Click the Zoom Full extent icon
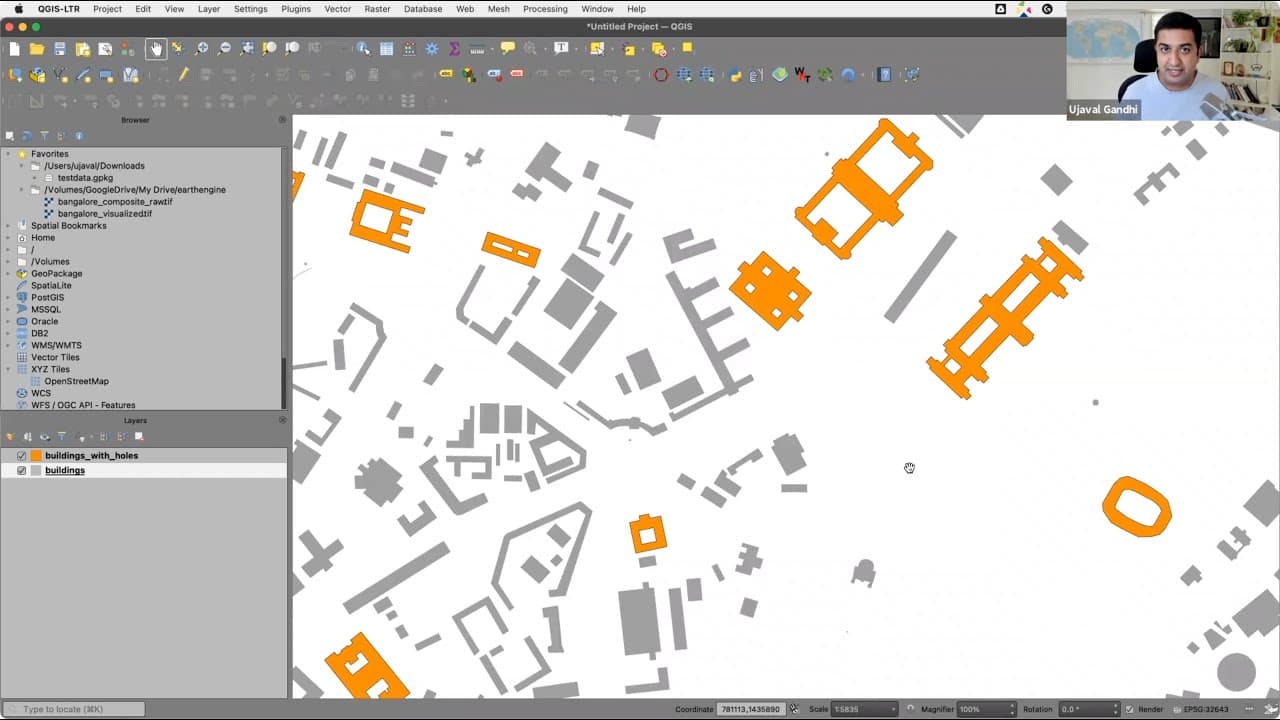Viewport: 1280px width, 720px height. 247,48
